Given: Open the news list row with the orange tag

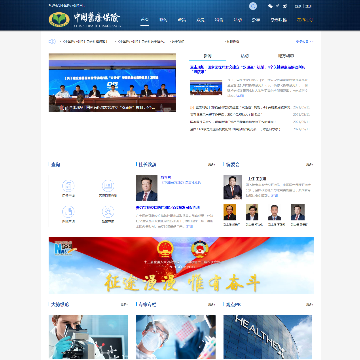Looking at the screenshot, I should [x=249, y=107].
